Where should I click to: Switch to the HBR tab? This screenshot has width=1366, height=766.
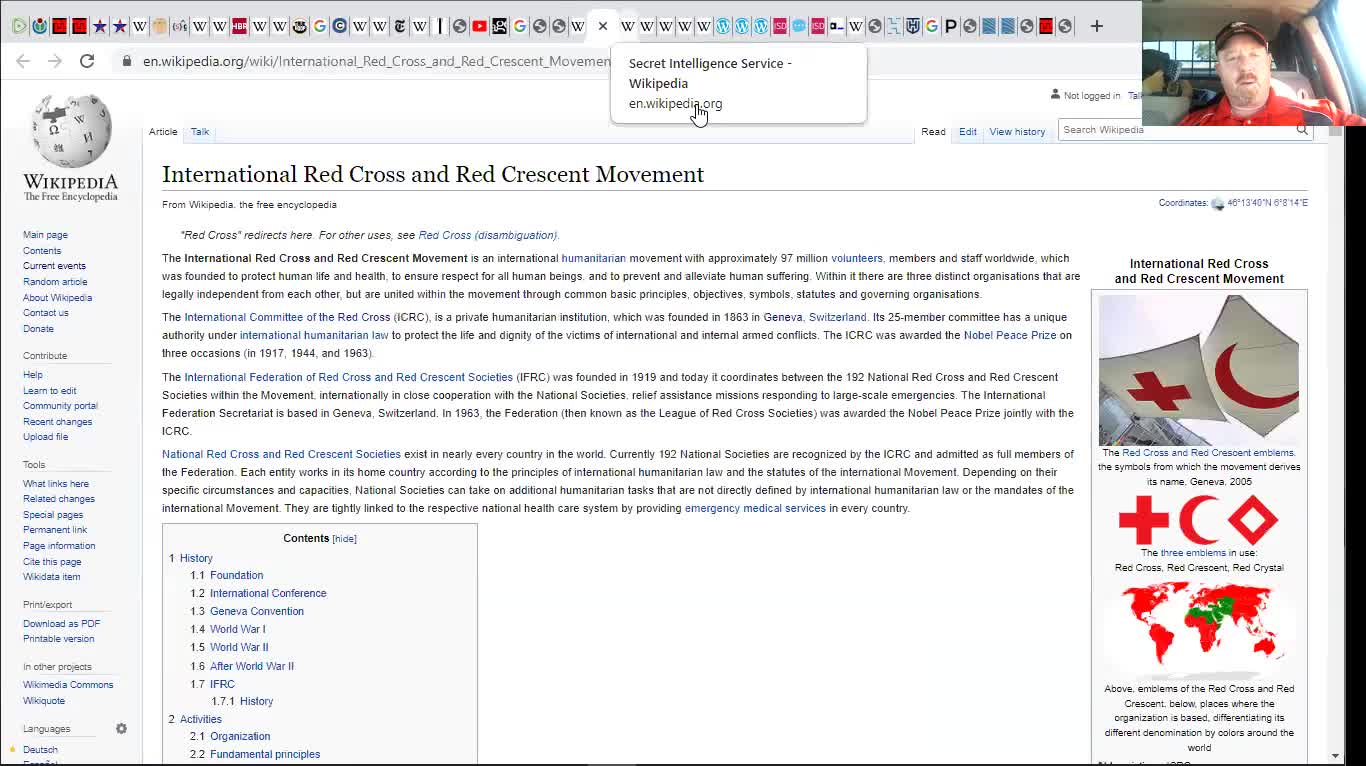[240, 26]
